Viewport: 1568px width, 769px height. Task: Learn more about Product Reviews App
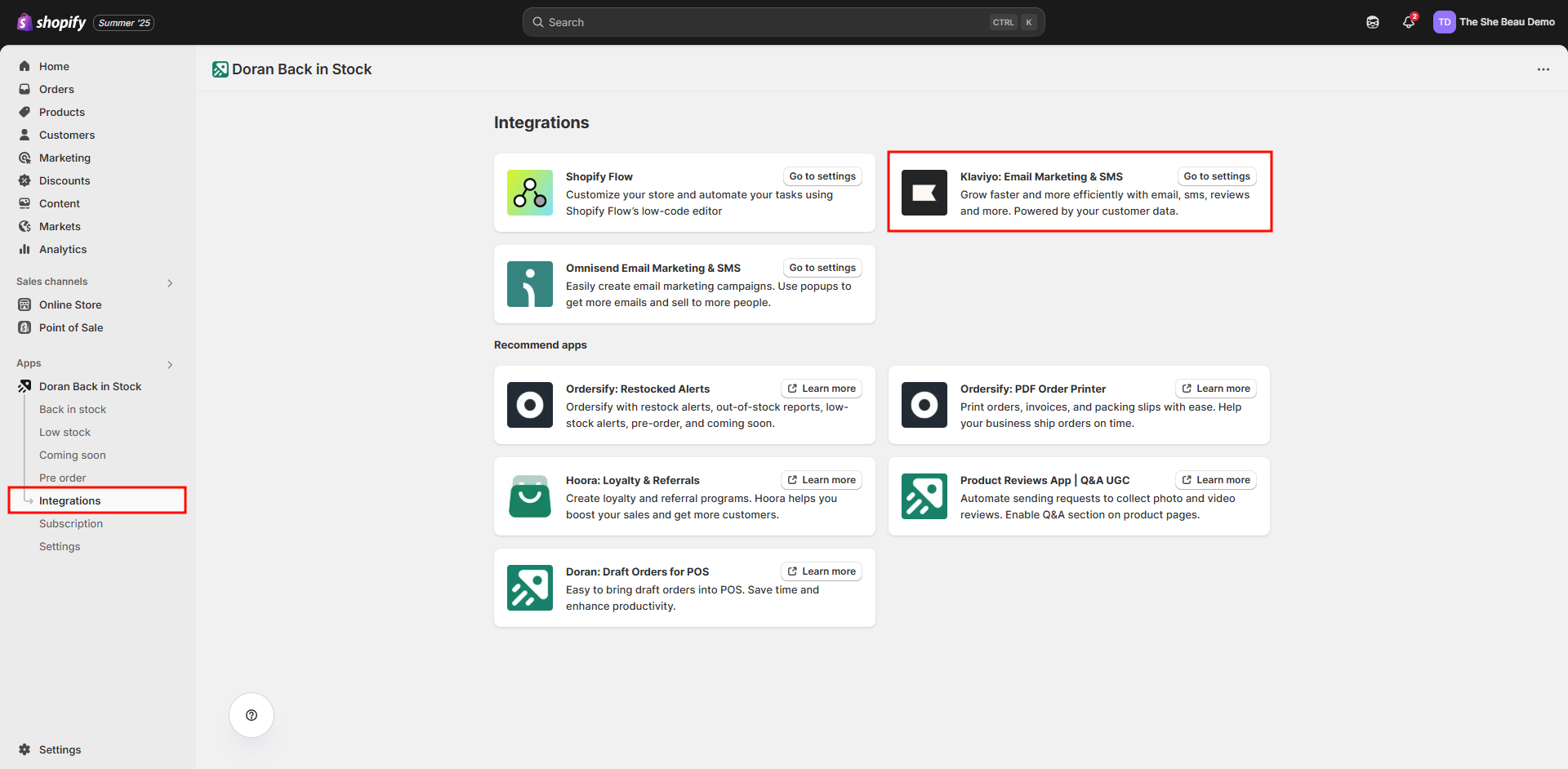(x=1216, y=480)
